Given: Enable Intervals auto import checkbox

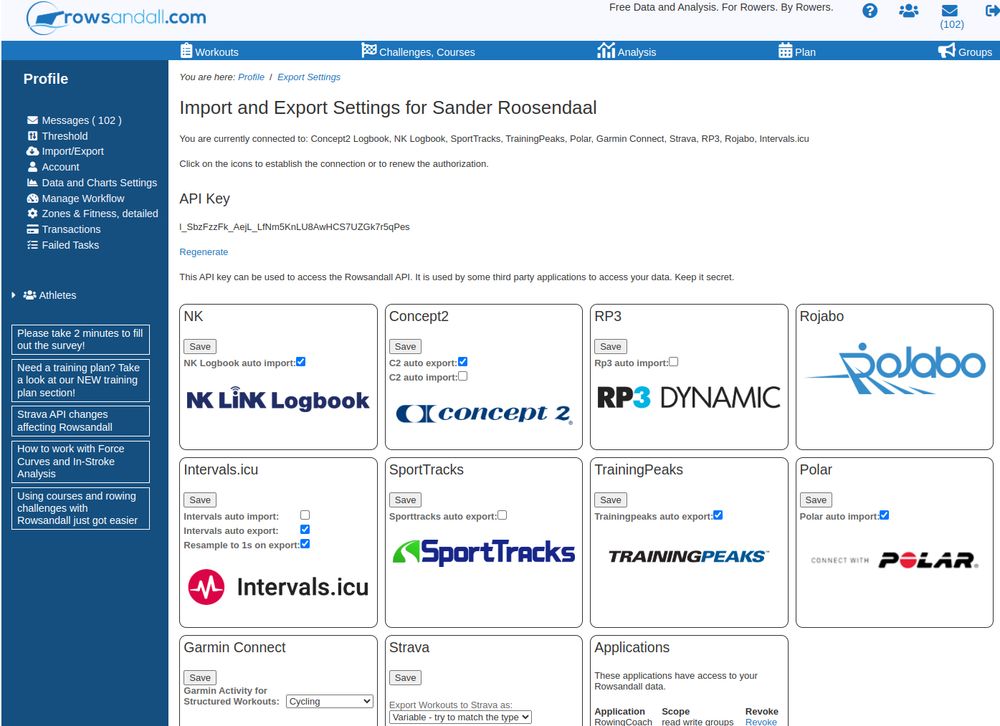Looking at the screenshot, I should click(x=305, y=515).
